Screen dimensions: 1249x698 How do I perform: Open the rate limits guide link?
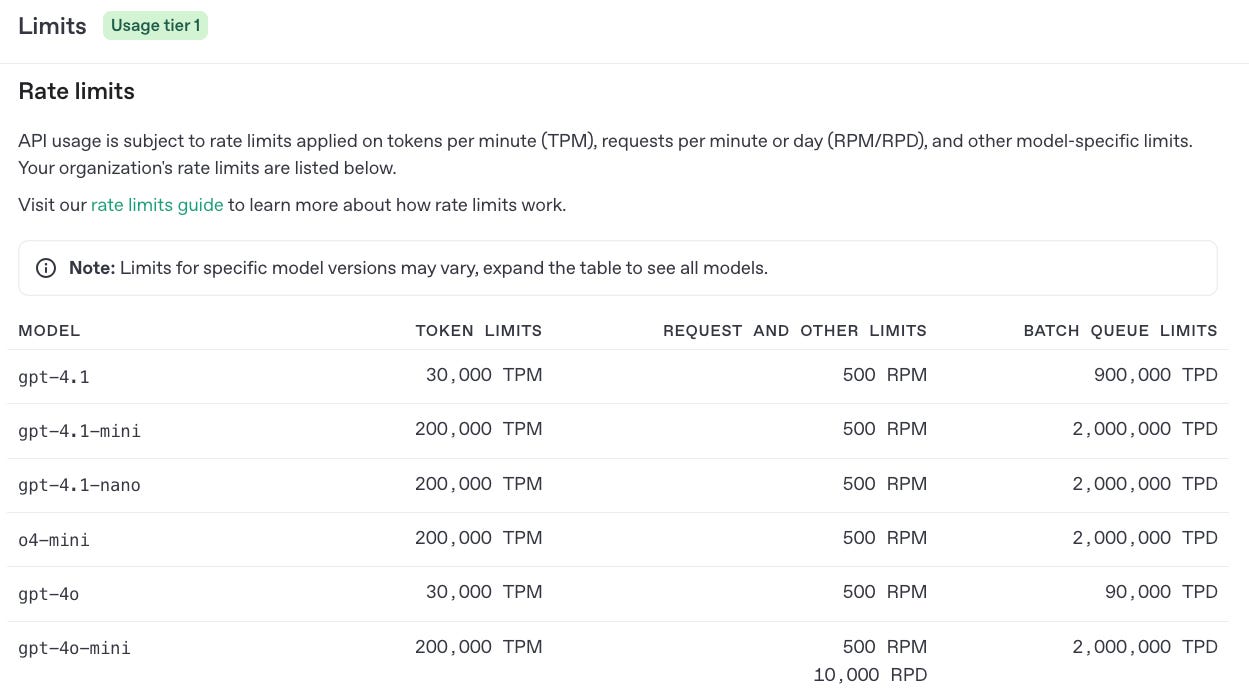pos(157,205)
